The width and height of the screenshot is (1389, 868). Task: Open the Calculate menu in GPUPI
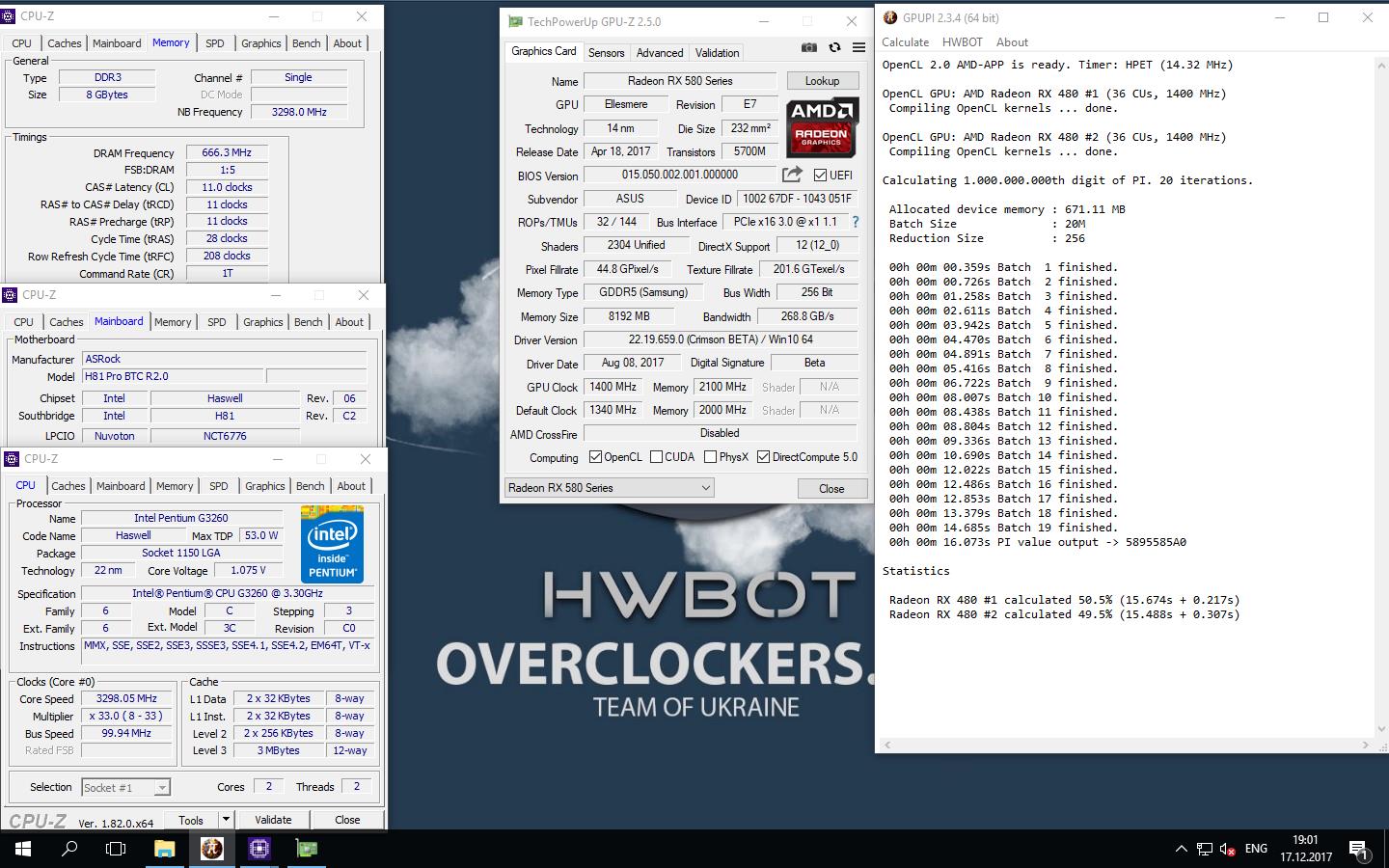[x=905, y=42]
